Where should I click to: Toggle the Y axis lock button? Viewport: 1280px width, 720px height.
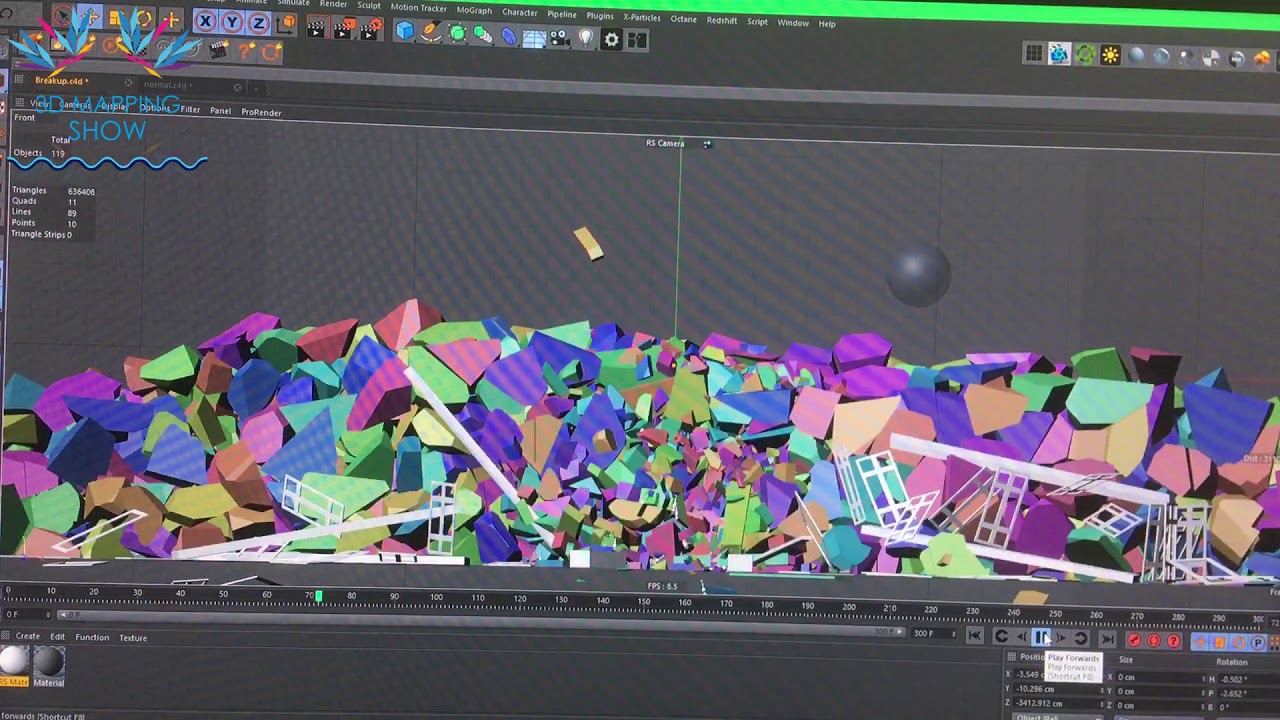click(x=232, y=22)
